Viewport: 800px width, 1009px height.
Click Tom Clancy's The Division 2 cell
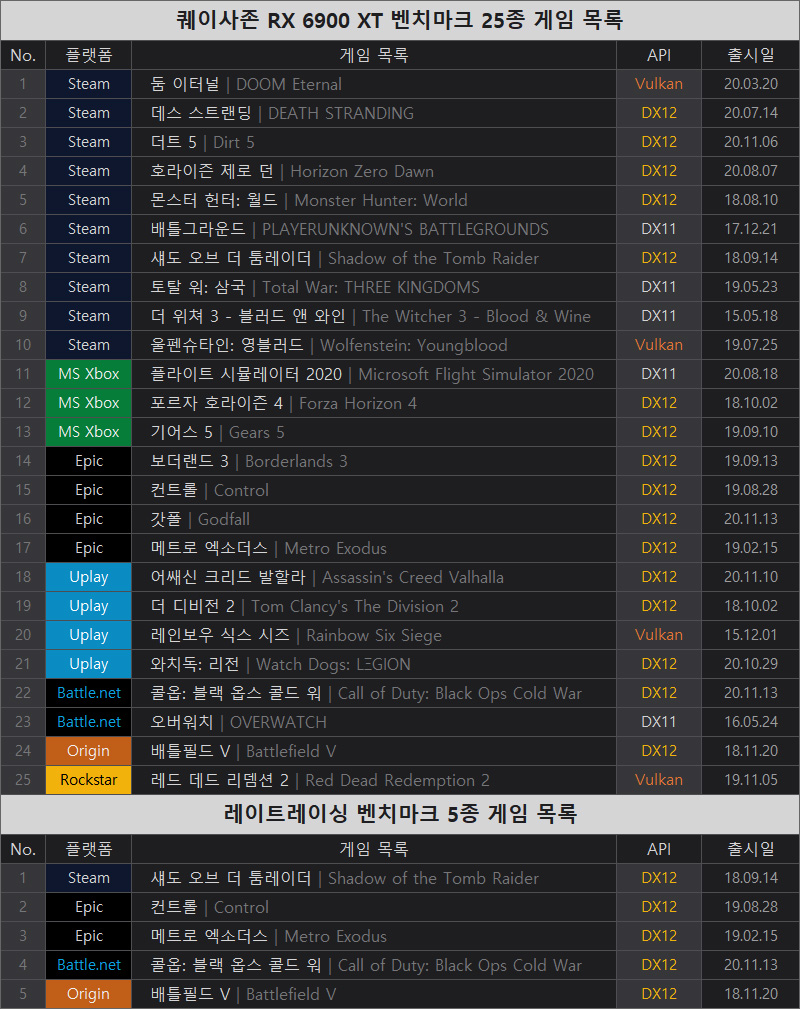point(374,606)
